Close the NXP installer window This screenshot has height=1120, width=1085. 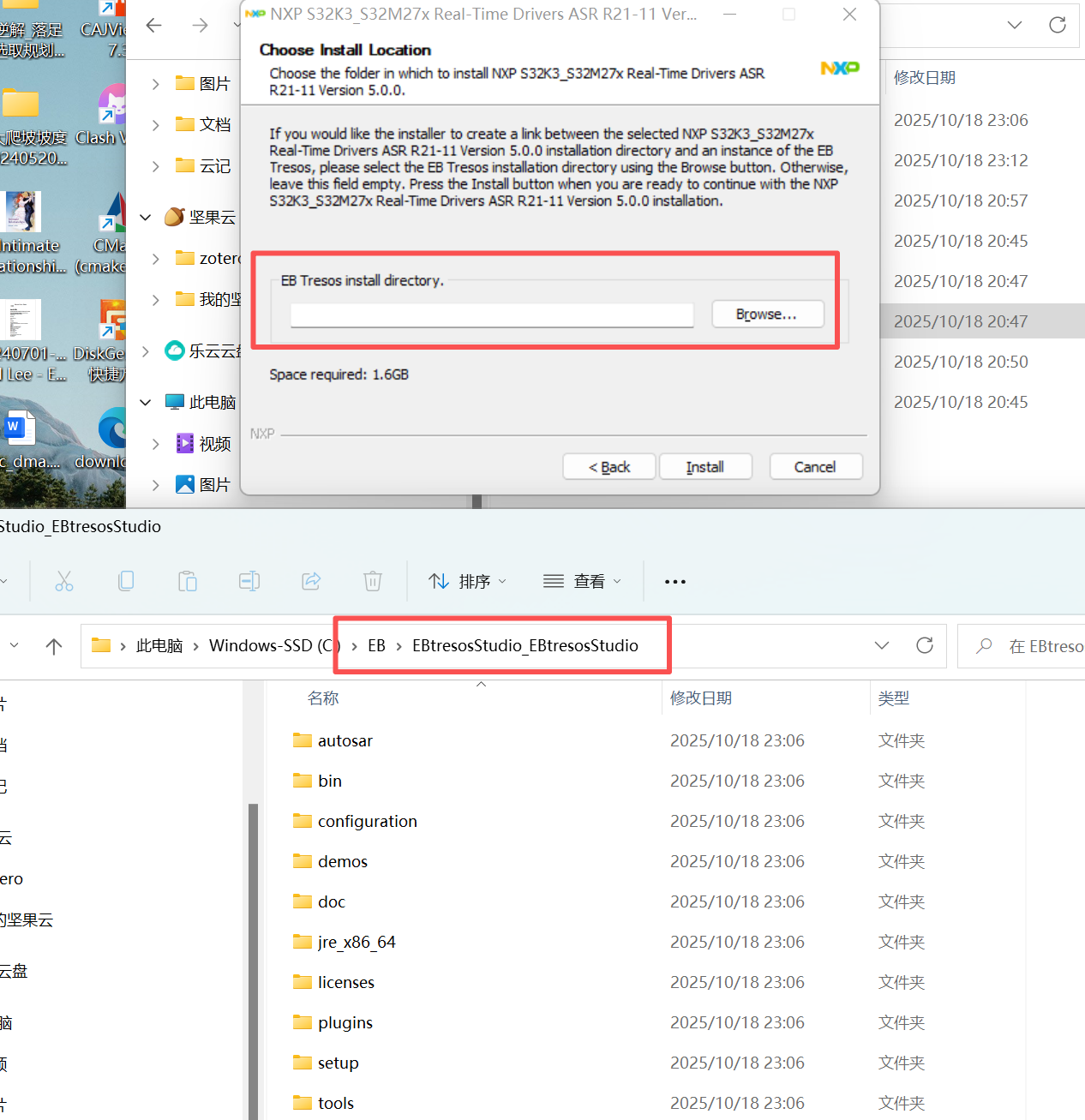point(849,15)
